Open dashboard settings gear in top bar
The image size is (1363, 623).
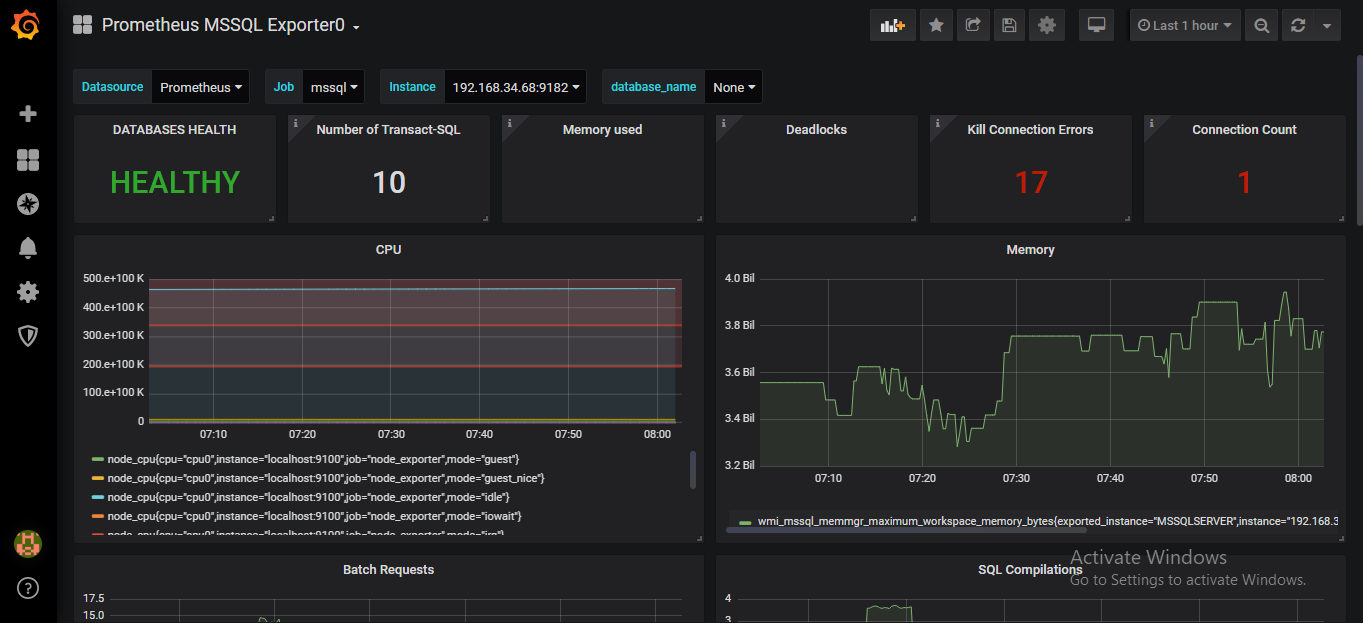point(1047,26)
